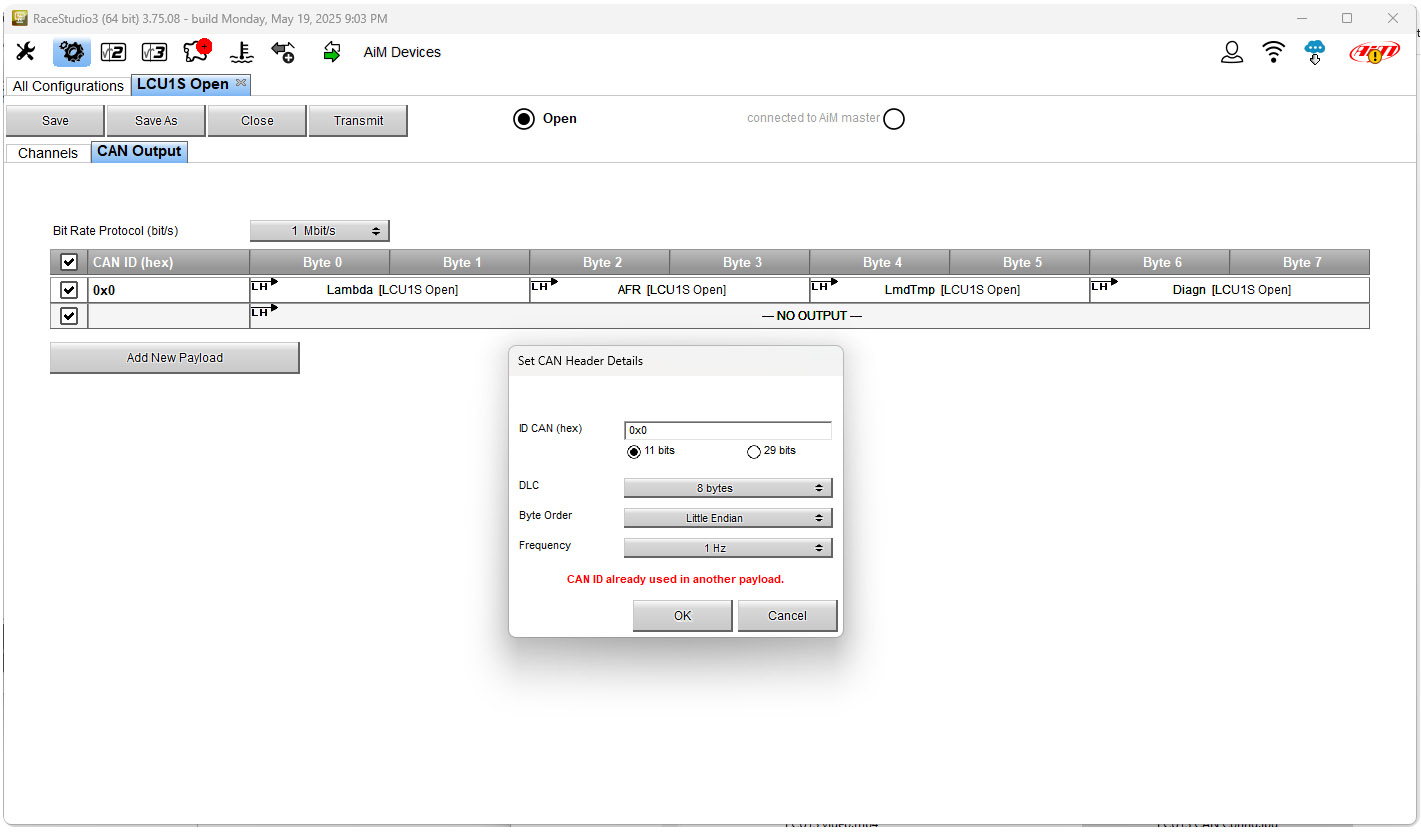Click the ID CAN hex input field
The width and height of the screenshot is (1421, 832).
727,430
